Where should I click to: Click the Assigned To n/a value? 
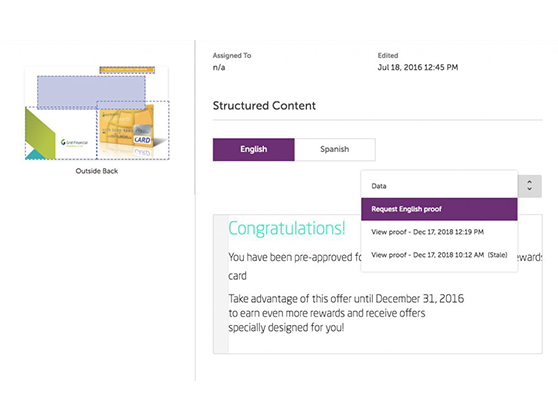coord(219,67)
